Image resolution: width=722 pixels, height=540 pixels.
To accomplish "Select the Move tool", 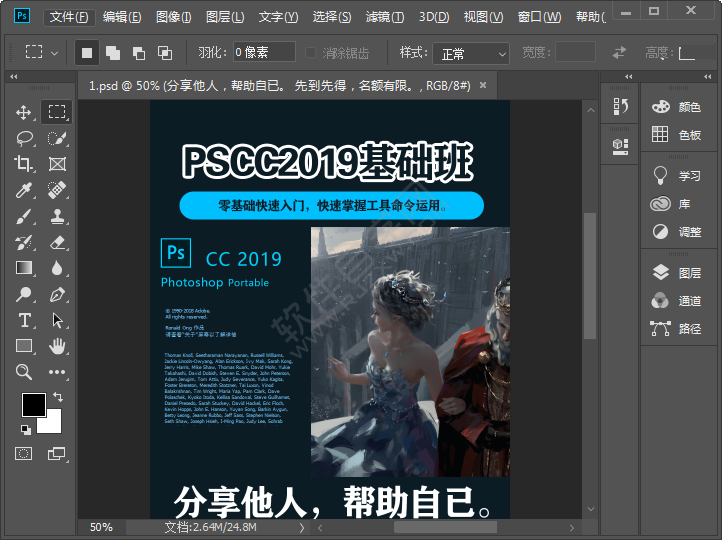I will (23, 112).
